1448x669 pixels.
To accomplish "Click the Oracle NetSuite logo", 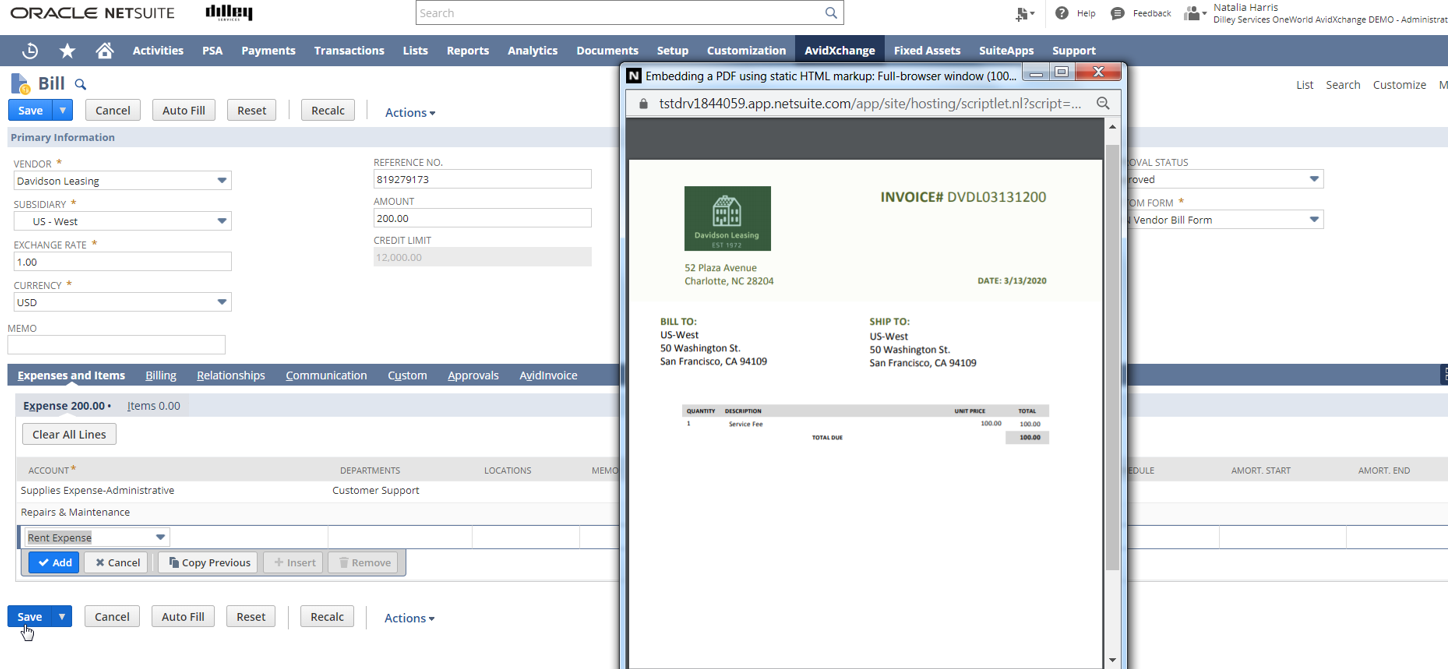I will point(92,13).
